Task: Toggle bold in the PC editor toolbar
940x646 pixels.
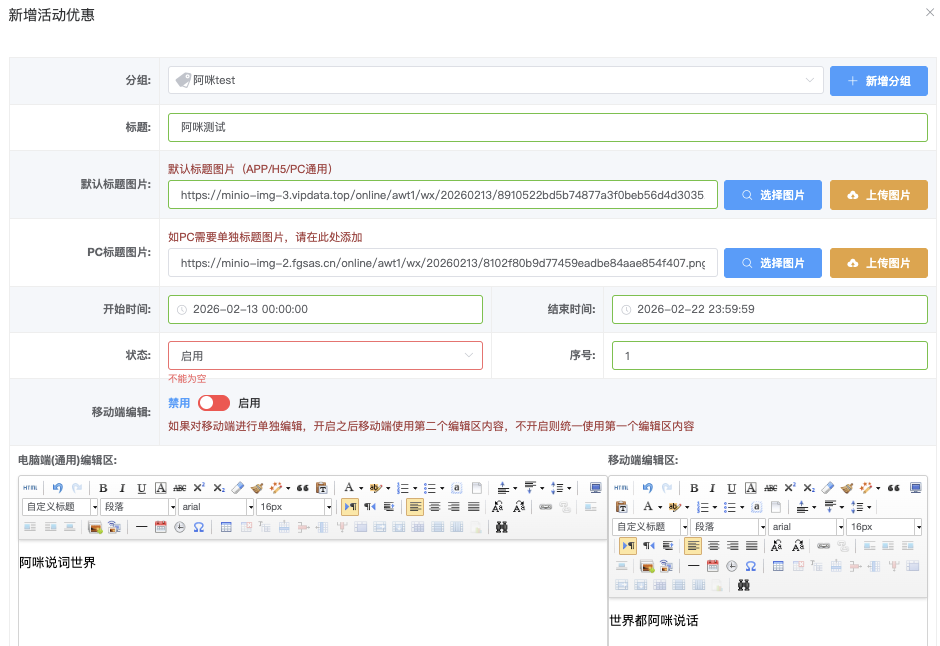Action: coord(103,488)
